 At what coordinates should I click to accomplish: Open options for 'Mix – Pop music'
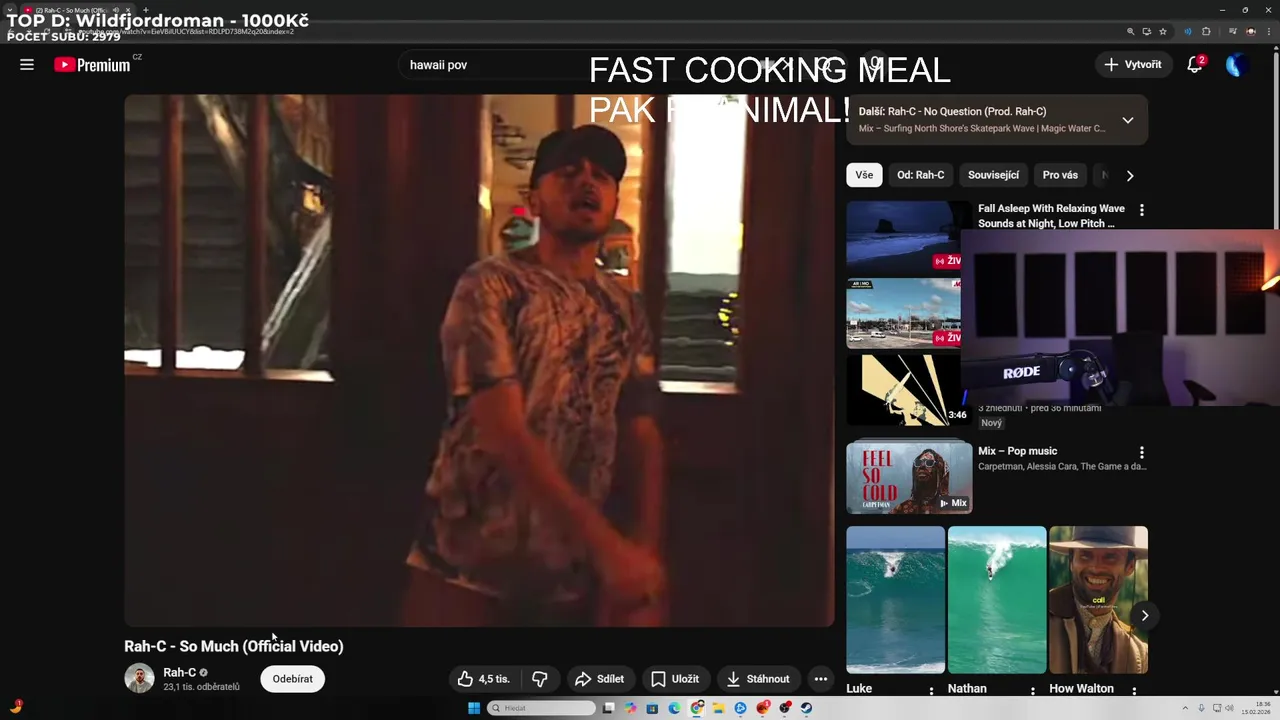(x=1141, y=452)
